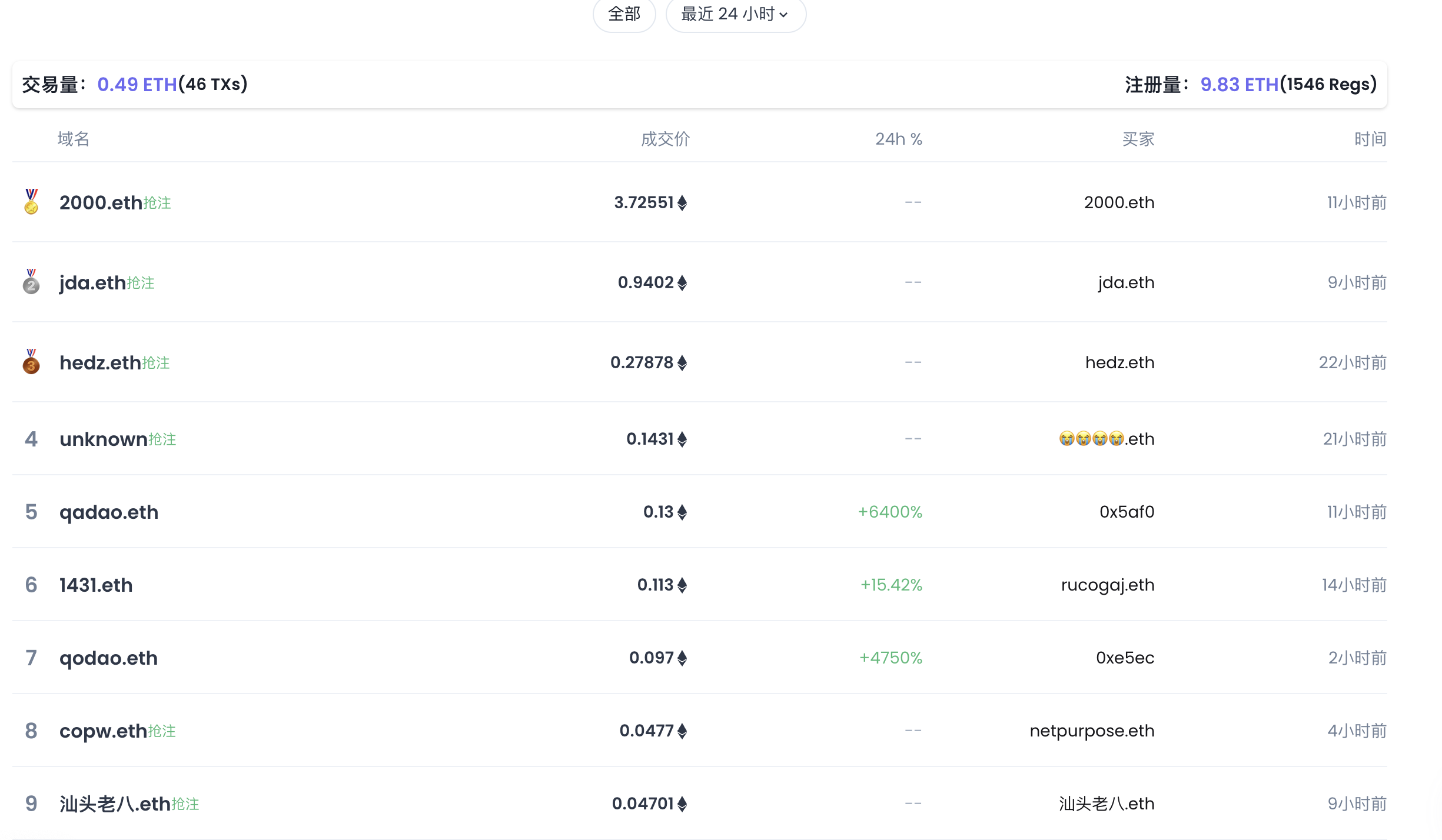Image resolution: width=1442 pixels, height=840 pixels.
Task: Click the Ethereum icon next to 0.04701
Action: click(x=682, y=804)
